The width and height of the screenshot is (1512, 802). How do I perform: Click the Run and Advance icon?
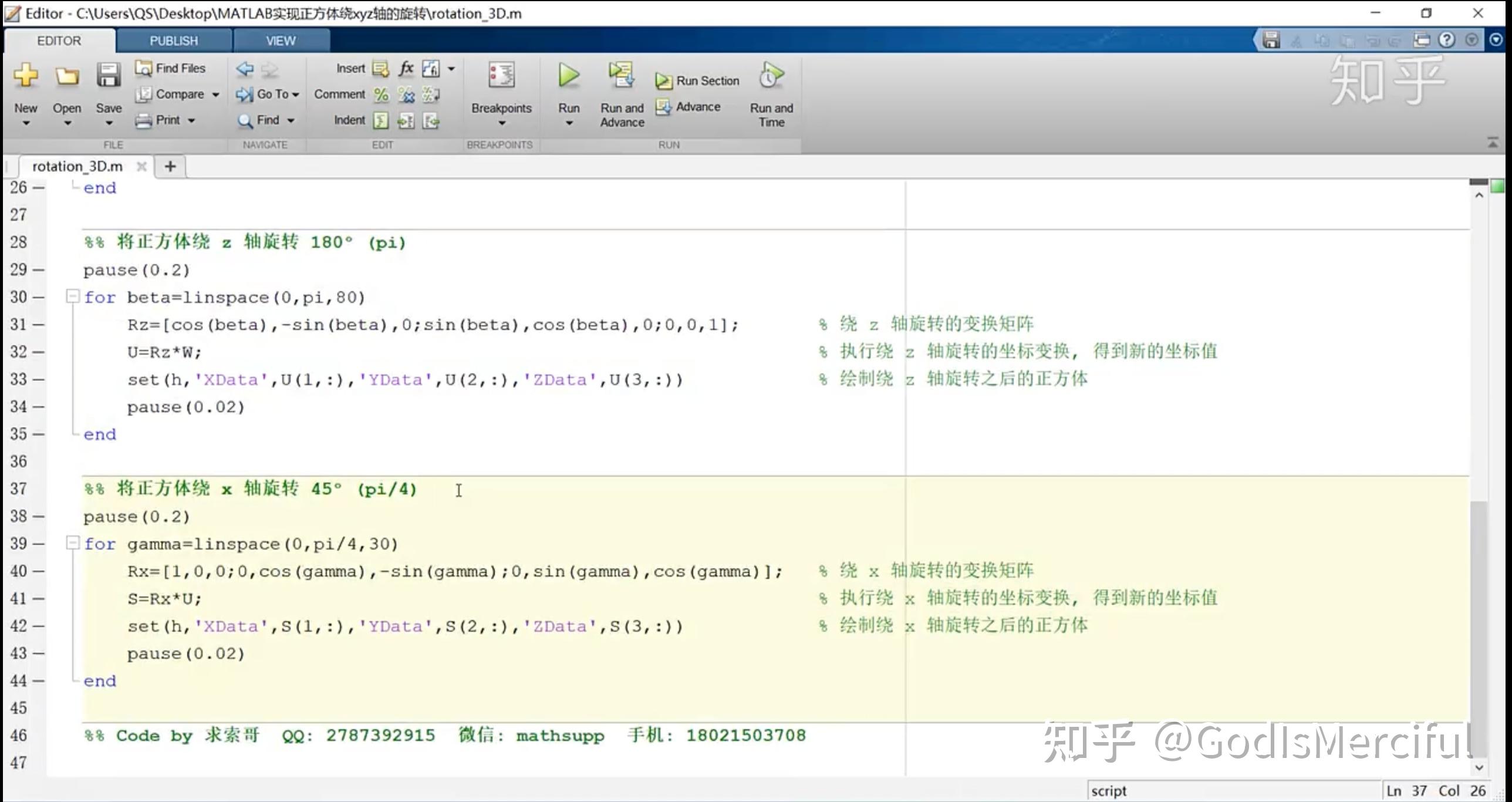[x=622, y=76]
